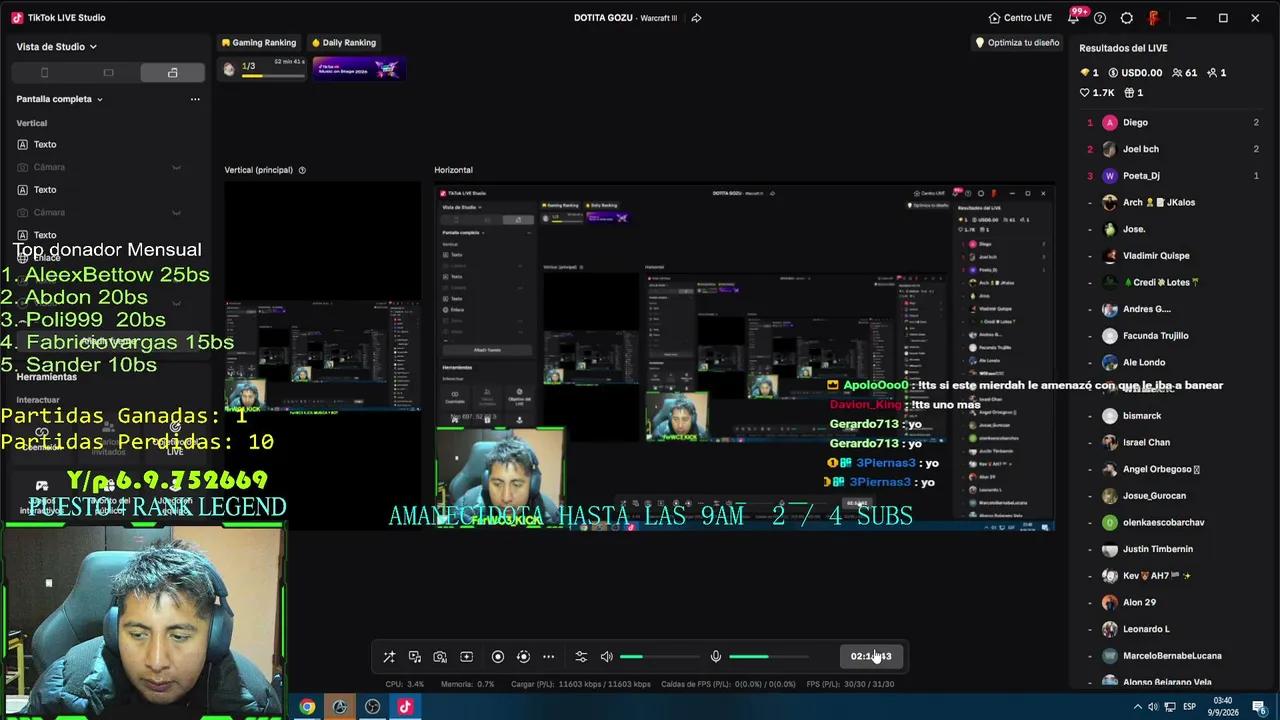Open the notifications bell

coord(1074,18)
